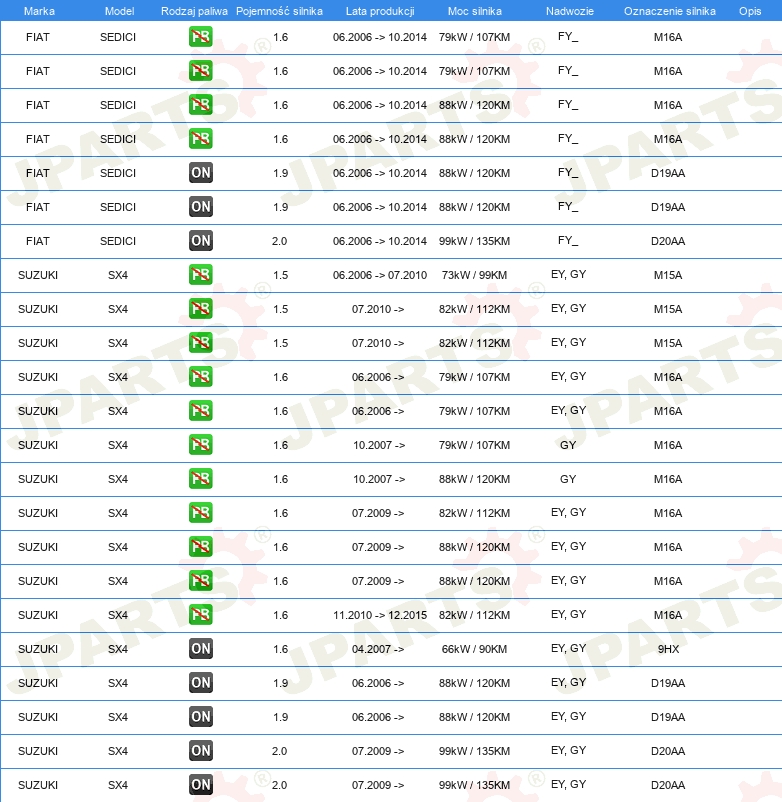Image resolution: width=782 pixels, height=802 pixels.
Task: Click the PB icon for SX4 1.6 07.2009 82kW / 112KM
Action: pos(201,513)
